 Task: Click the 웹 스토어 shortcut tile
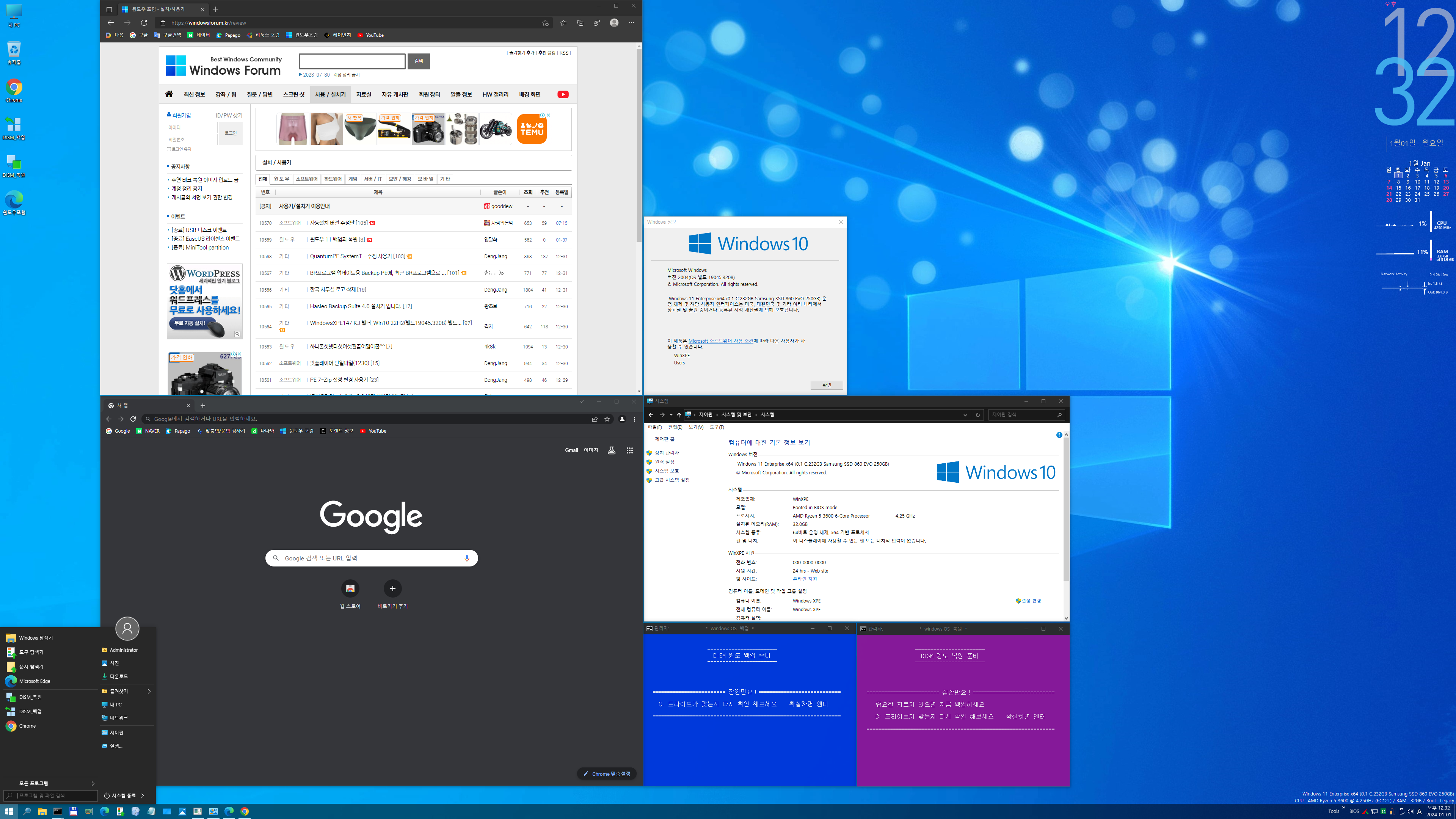pos(350,595)
